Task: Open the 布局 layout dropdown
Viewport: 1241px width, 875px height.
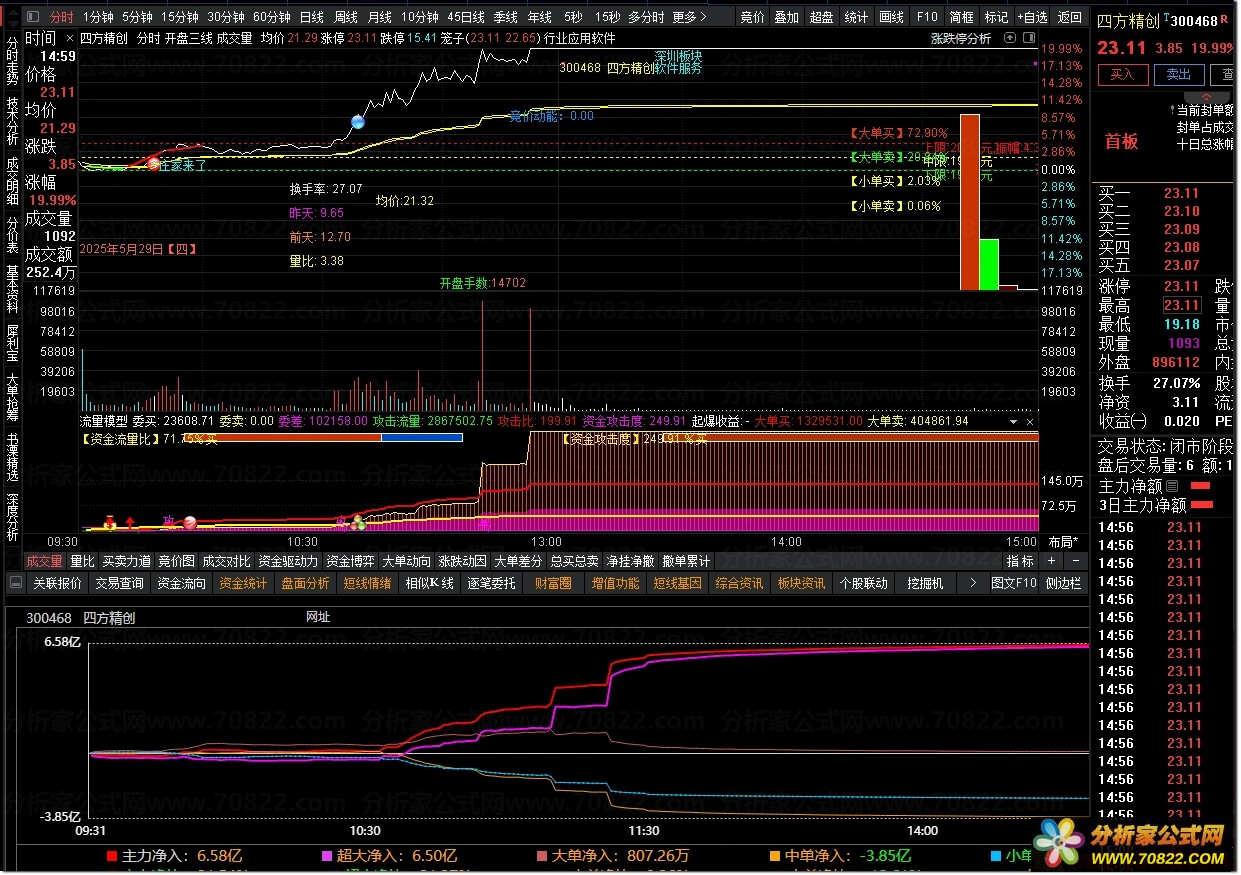Action: pos(1064,541)
